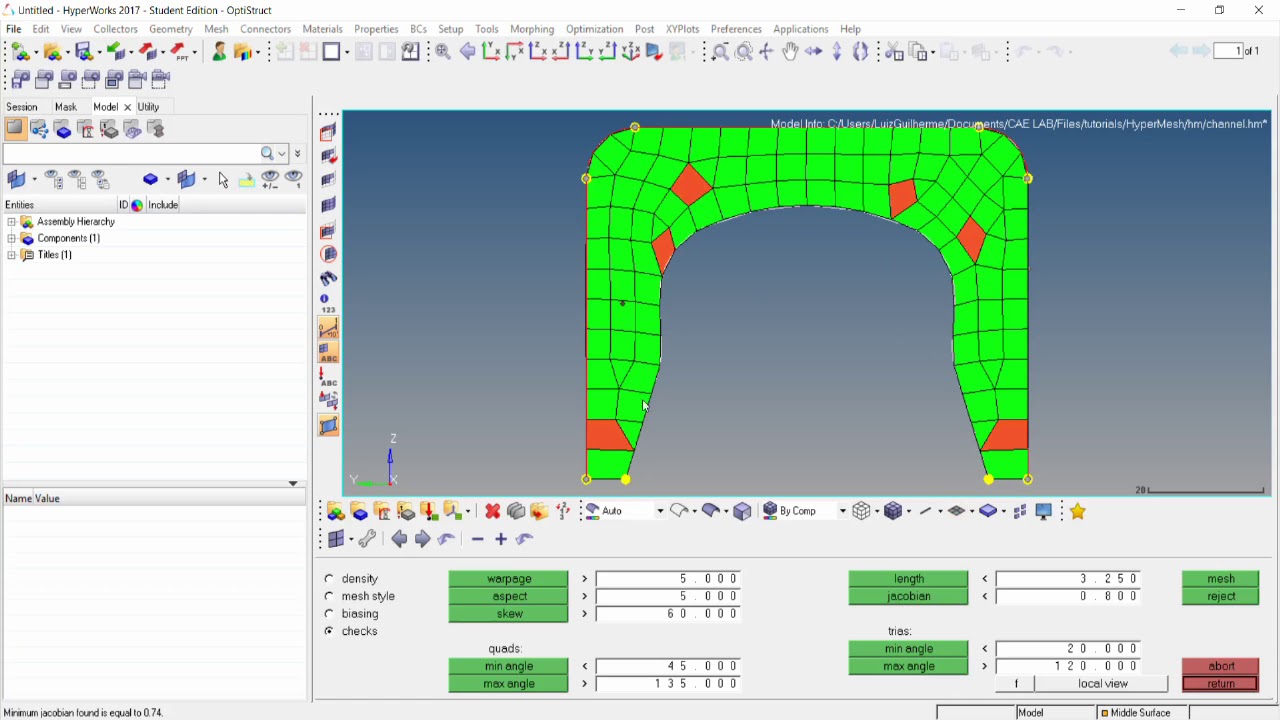Screen dimensions: 1280x720
Task: Switch to the Mask tab
Action: (66, 107)
